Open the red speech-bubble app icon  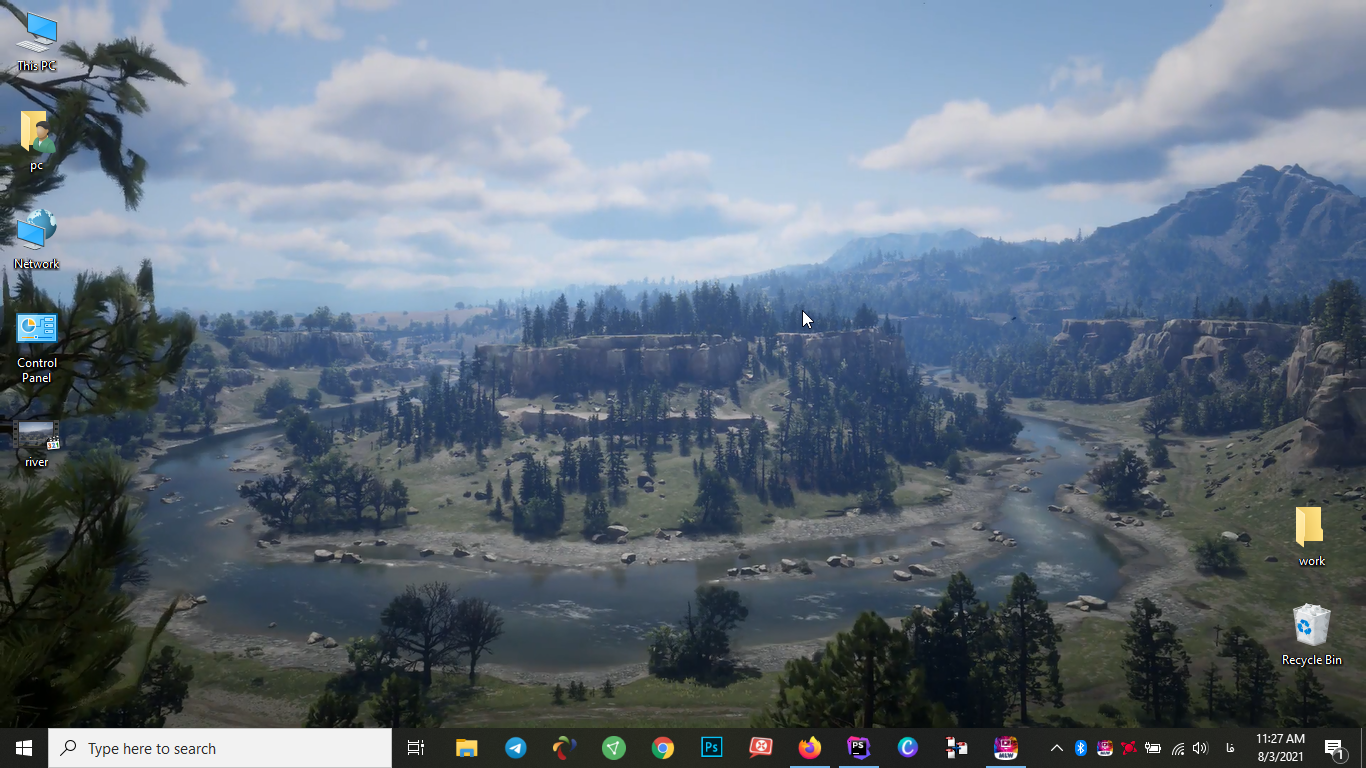(x=760, y=748)
